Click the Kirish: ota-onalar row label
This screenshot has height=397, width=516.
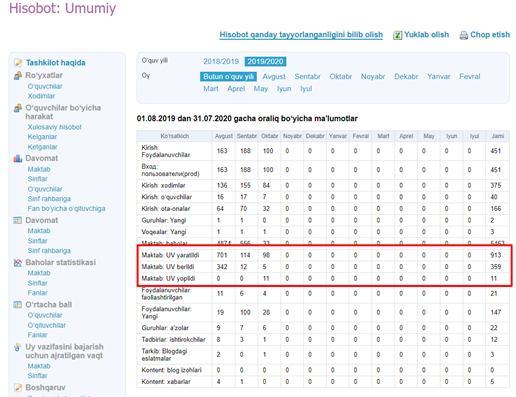pos(166,209)
